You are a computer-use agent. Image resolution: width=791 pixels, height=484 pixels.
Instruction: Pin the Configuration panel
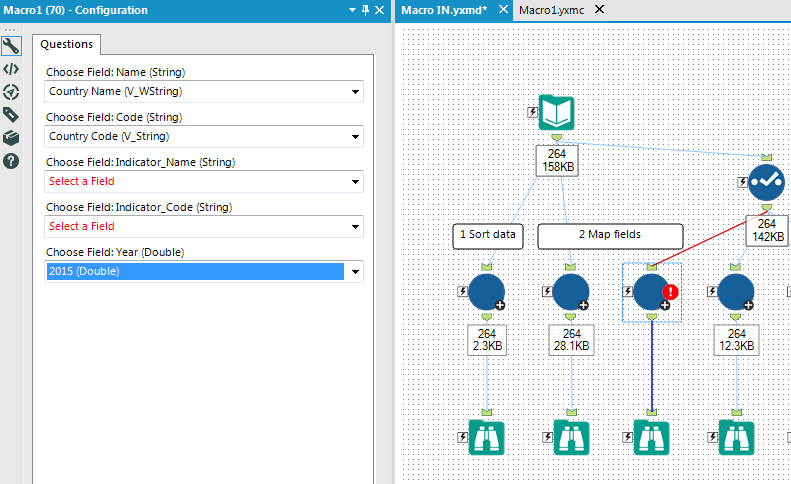pyautogui.click(x=366, y=10)
